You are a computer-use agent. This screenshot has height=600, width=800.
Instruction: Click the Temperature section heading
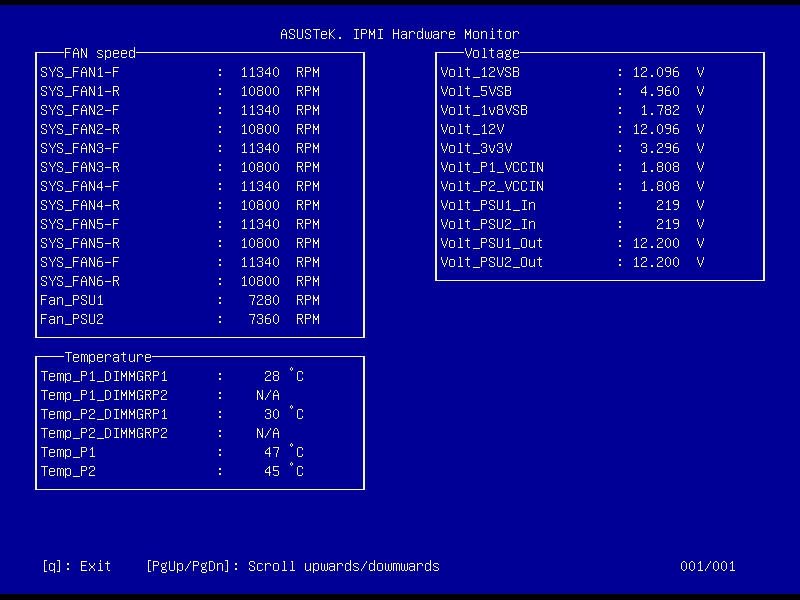[108, 357]
